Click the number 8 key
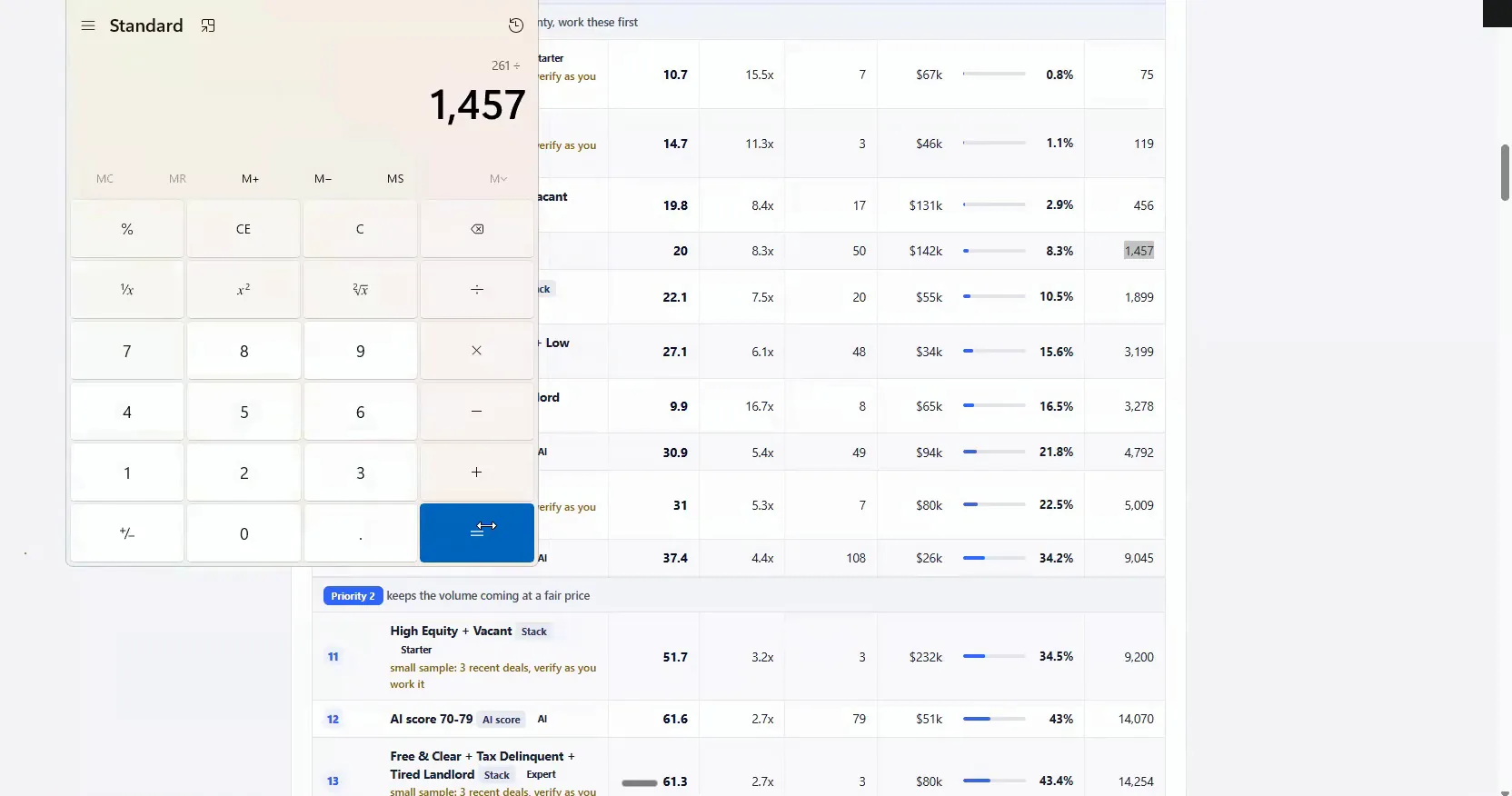Viewport: 1512px width, 796px height. point(244,351)
